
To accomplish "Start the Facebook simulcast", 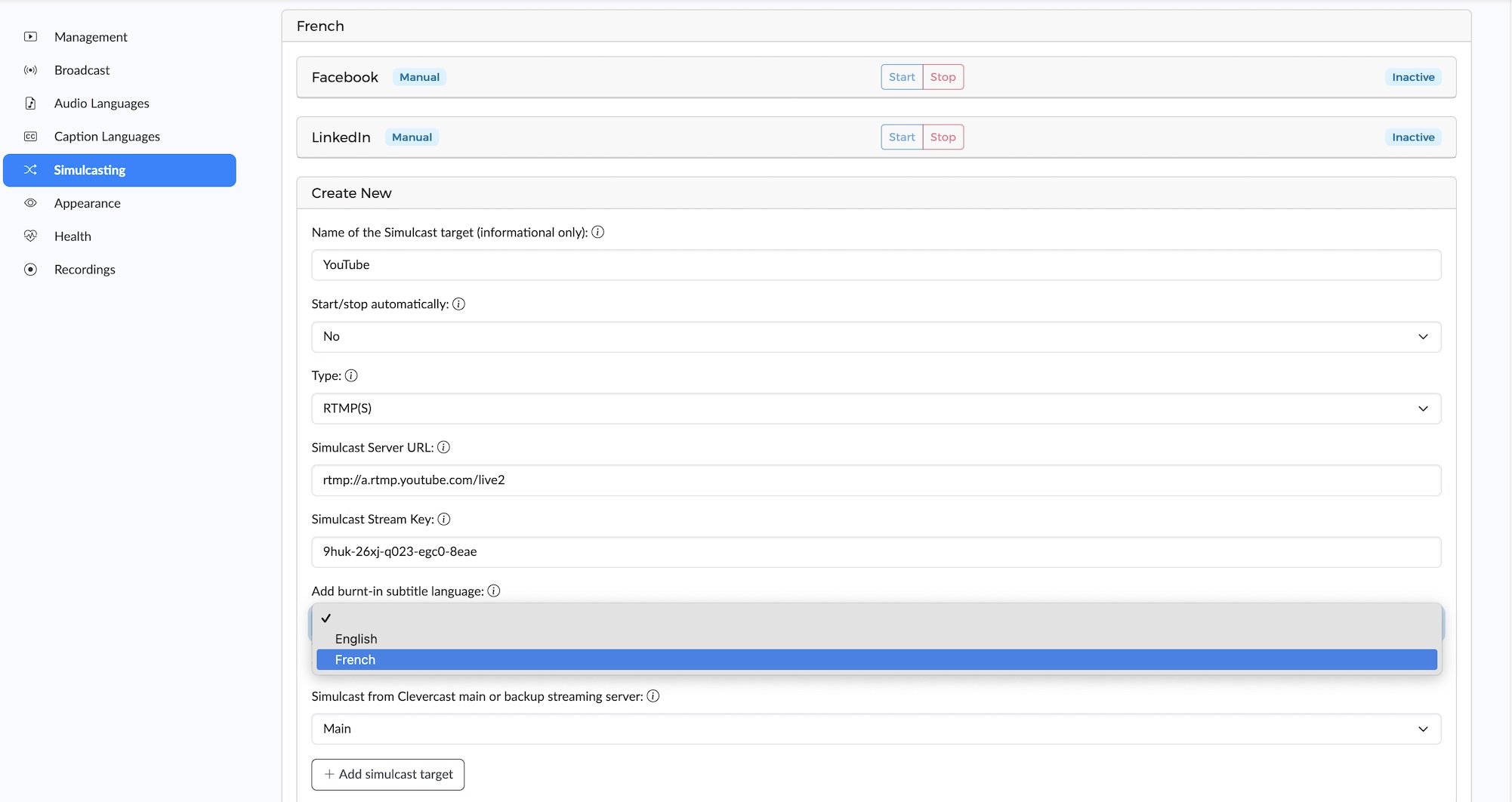I will coord(902,77).
